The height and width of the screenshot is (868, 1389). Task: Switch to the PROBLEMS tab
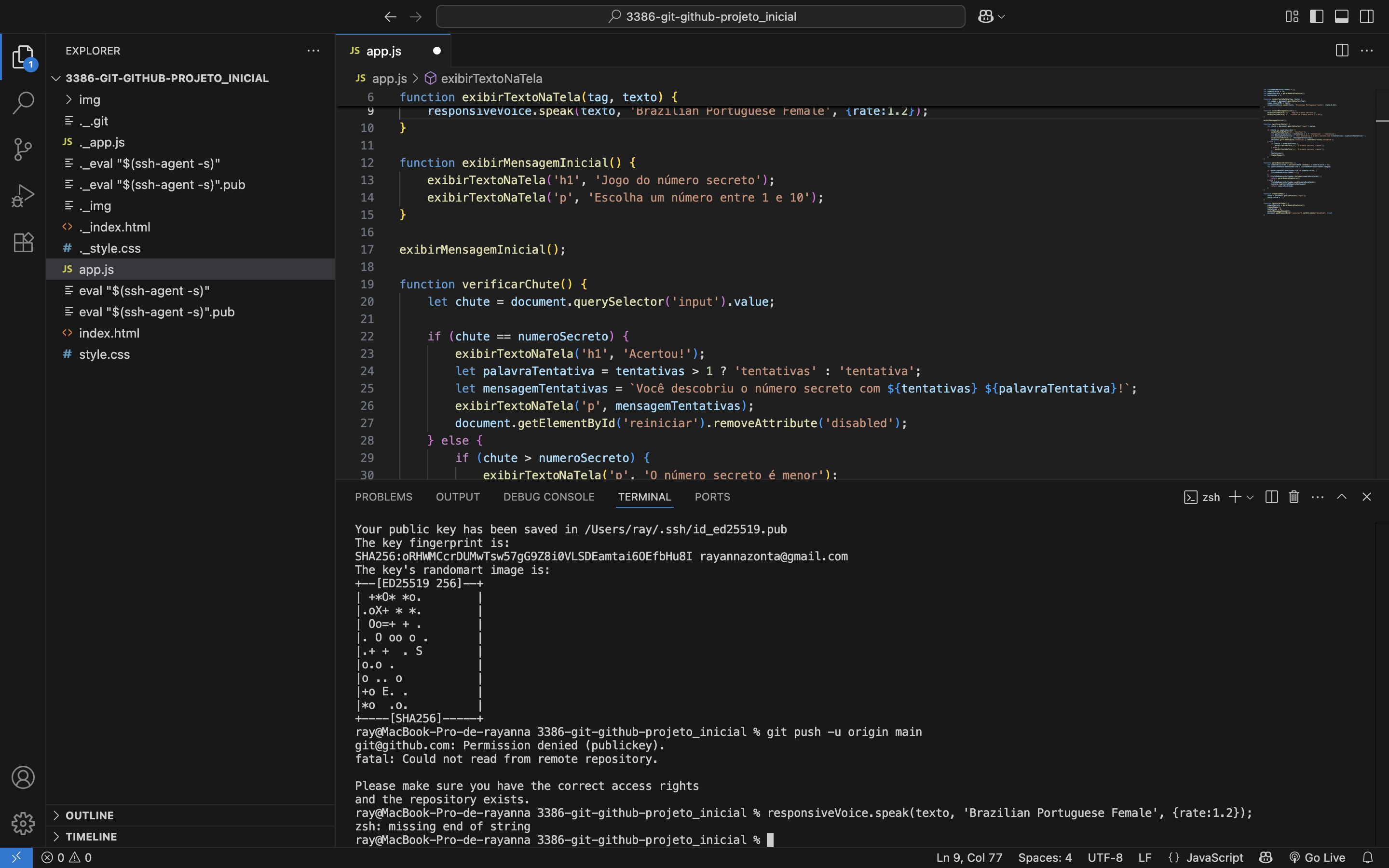[383, 497]
